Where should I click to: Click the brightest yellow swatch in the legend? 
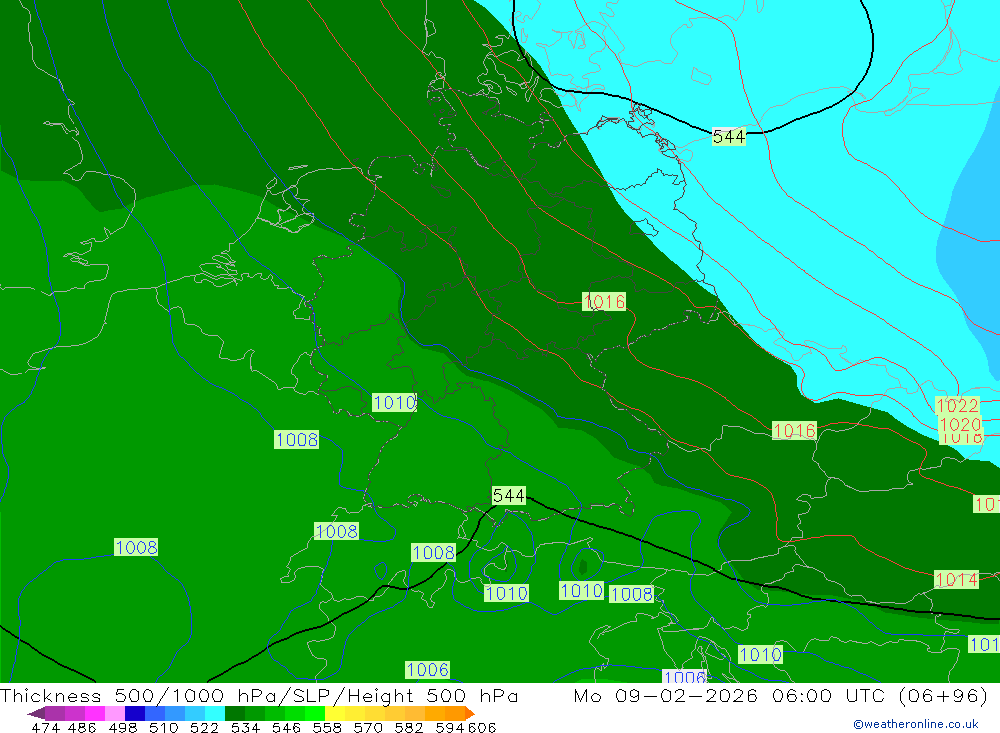pos(335,713)
